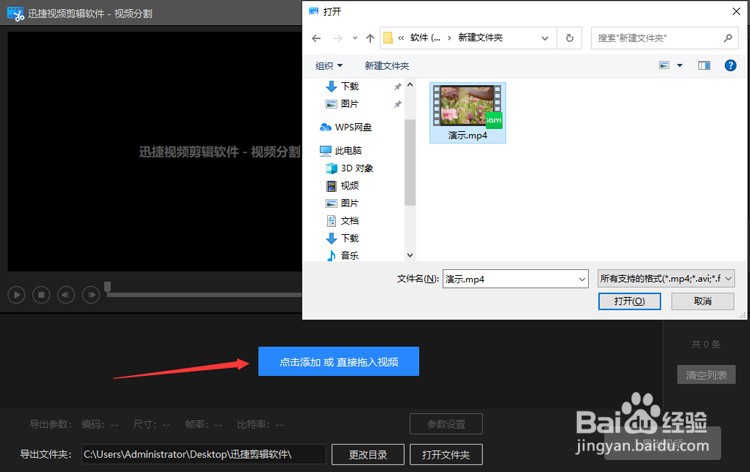Click the 清空列表 button
Viewport: 750px width, 472px height.
tap(706, 375)
